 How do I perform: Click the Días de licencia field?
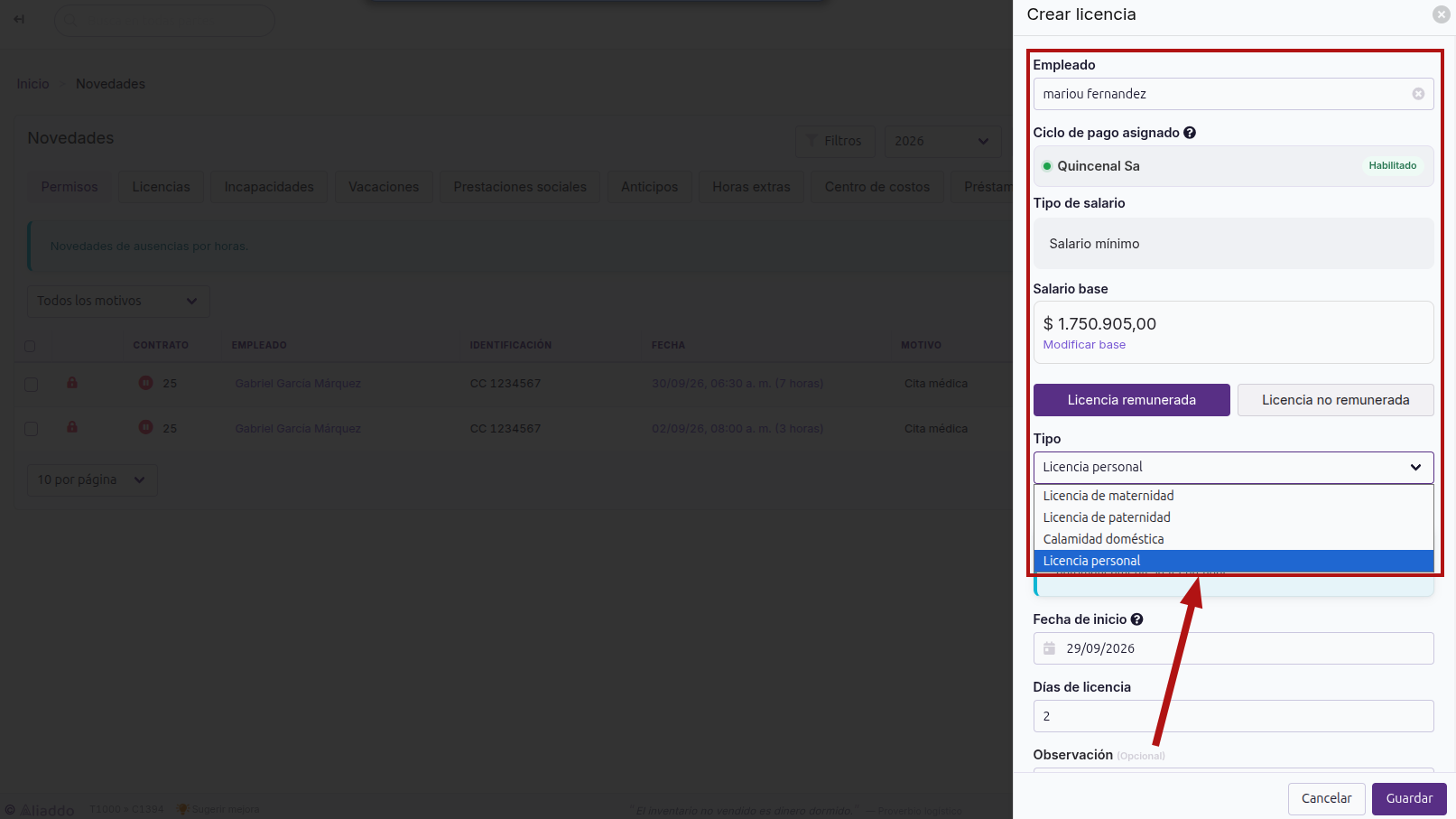[x=1233, y=716]
